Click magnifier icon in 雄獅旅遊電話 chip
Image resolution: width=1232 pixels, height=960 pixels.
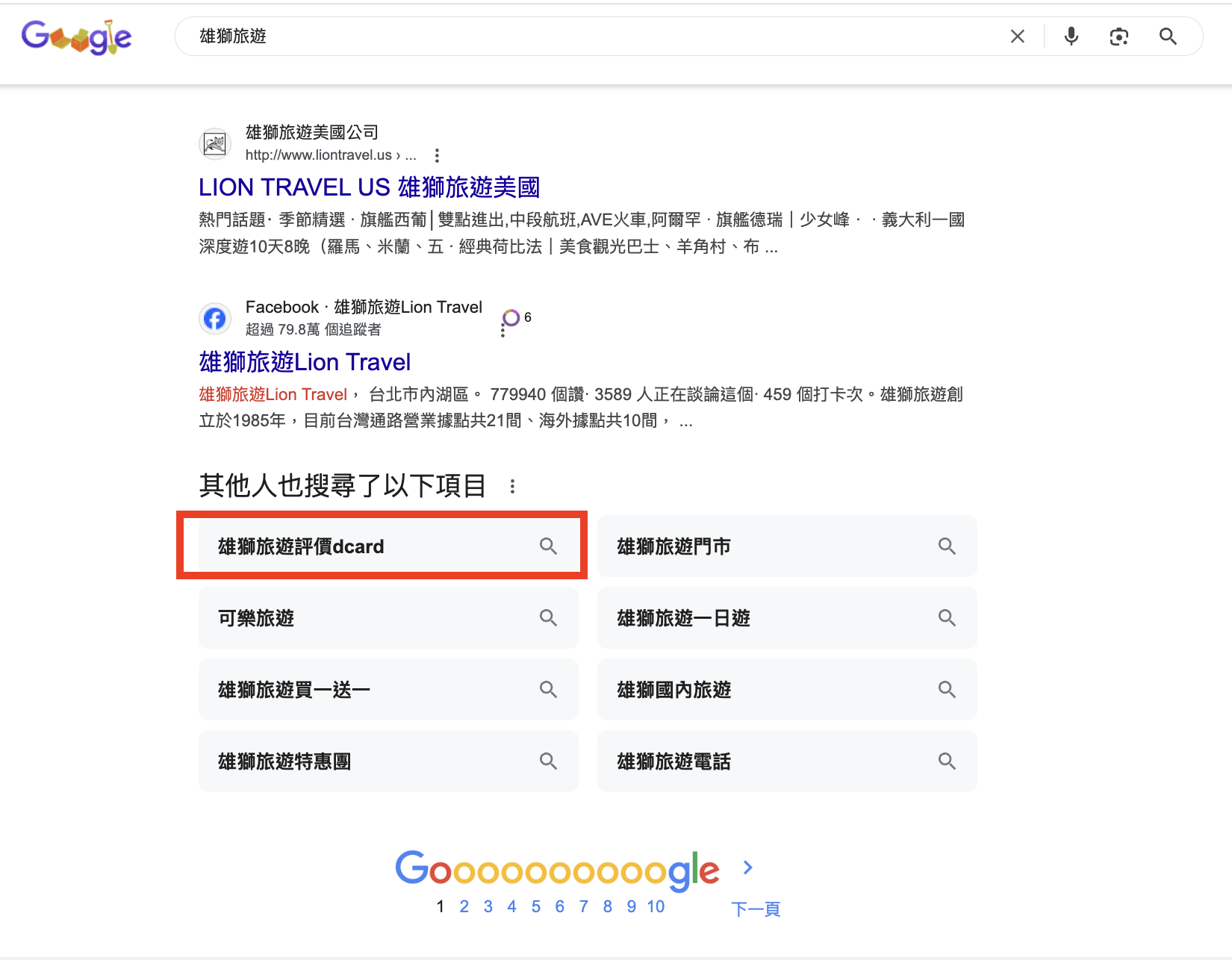[x=947, y=761]
